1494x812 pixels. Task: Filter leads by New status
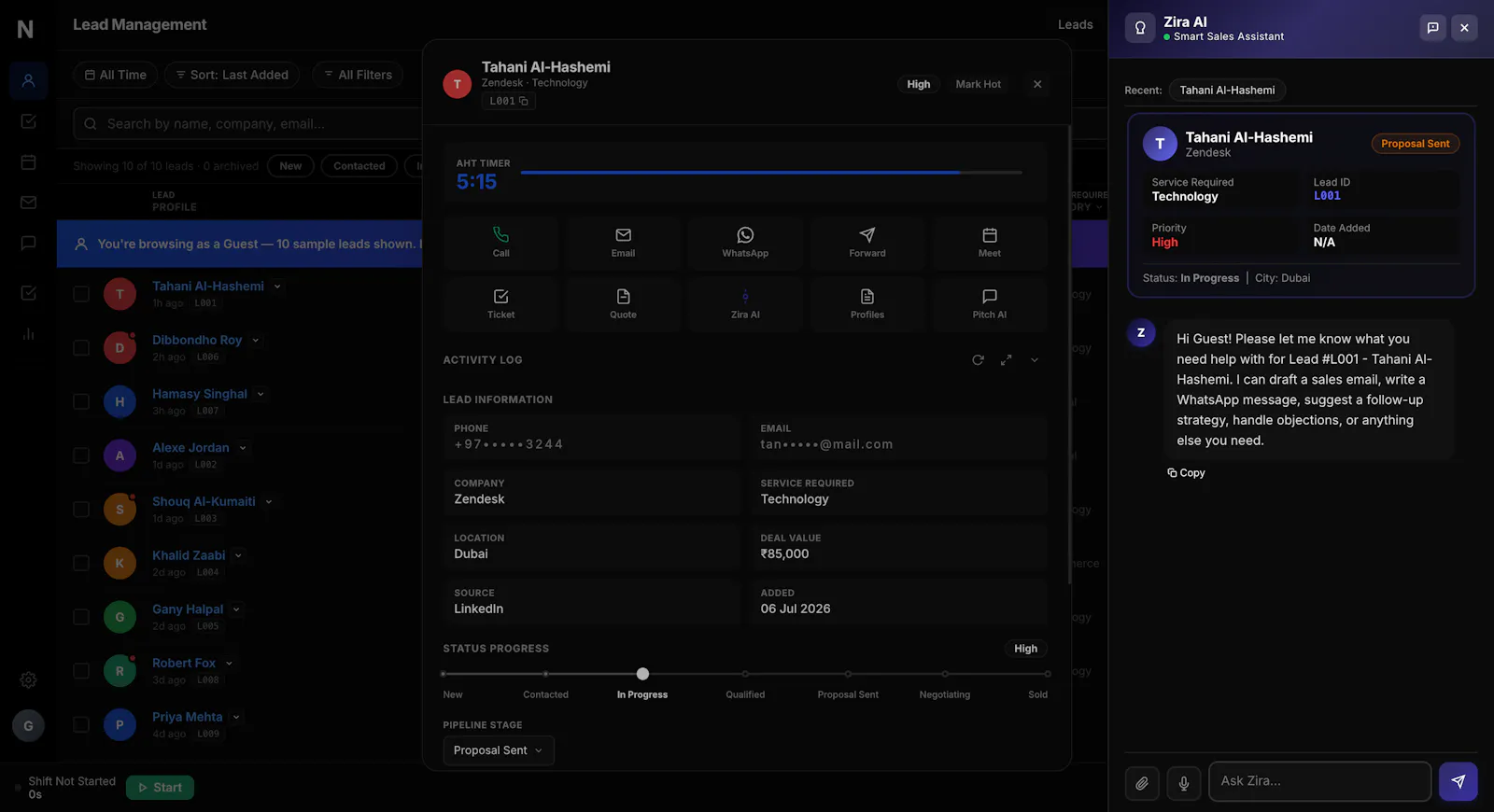[x=290, y=166]
